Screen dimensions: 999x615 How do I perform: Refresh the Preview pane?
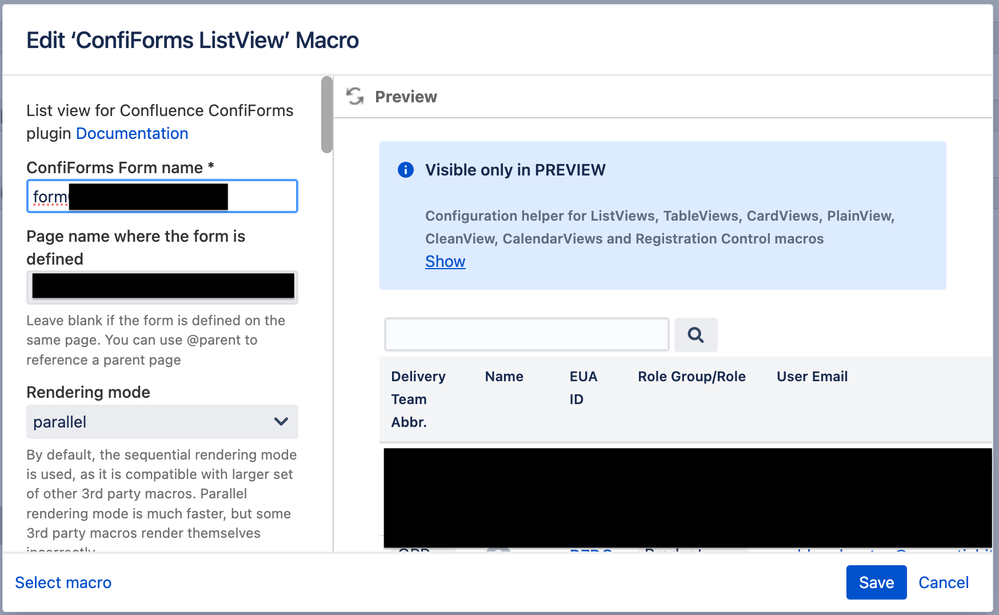(357, 96)
